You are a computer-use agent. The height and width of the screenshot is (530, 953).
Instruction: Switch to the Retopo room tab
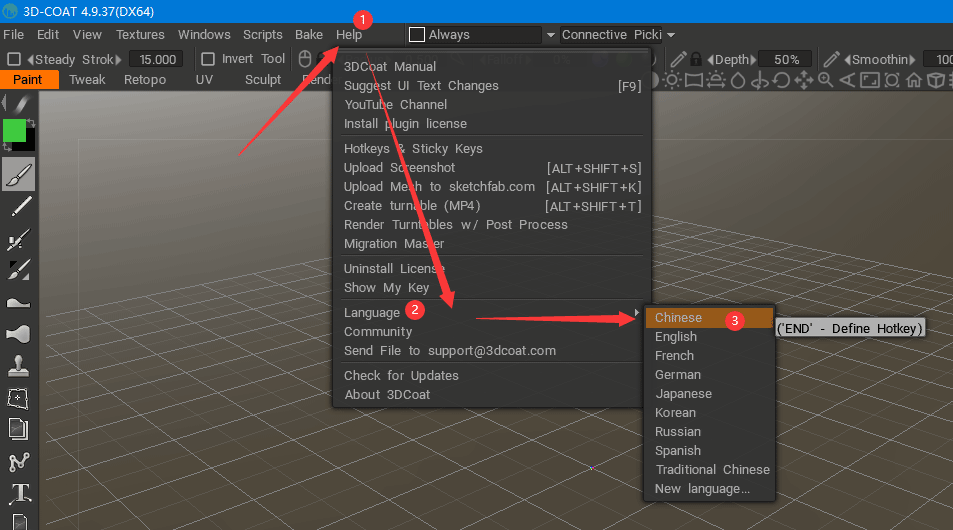[145, 80]
